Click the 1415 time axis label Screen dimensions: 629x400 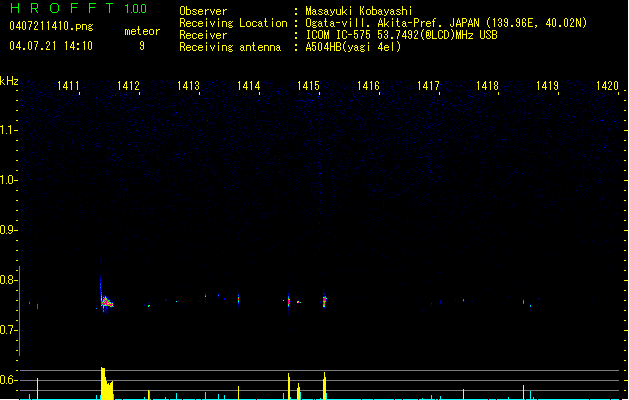coord(308,86)
